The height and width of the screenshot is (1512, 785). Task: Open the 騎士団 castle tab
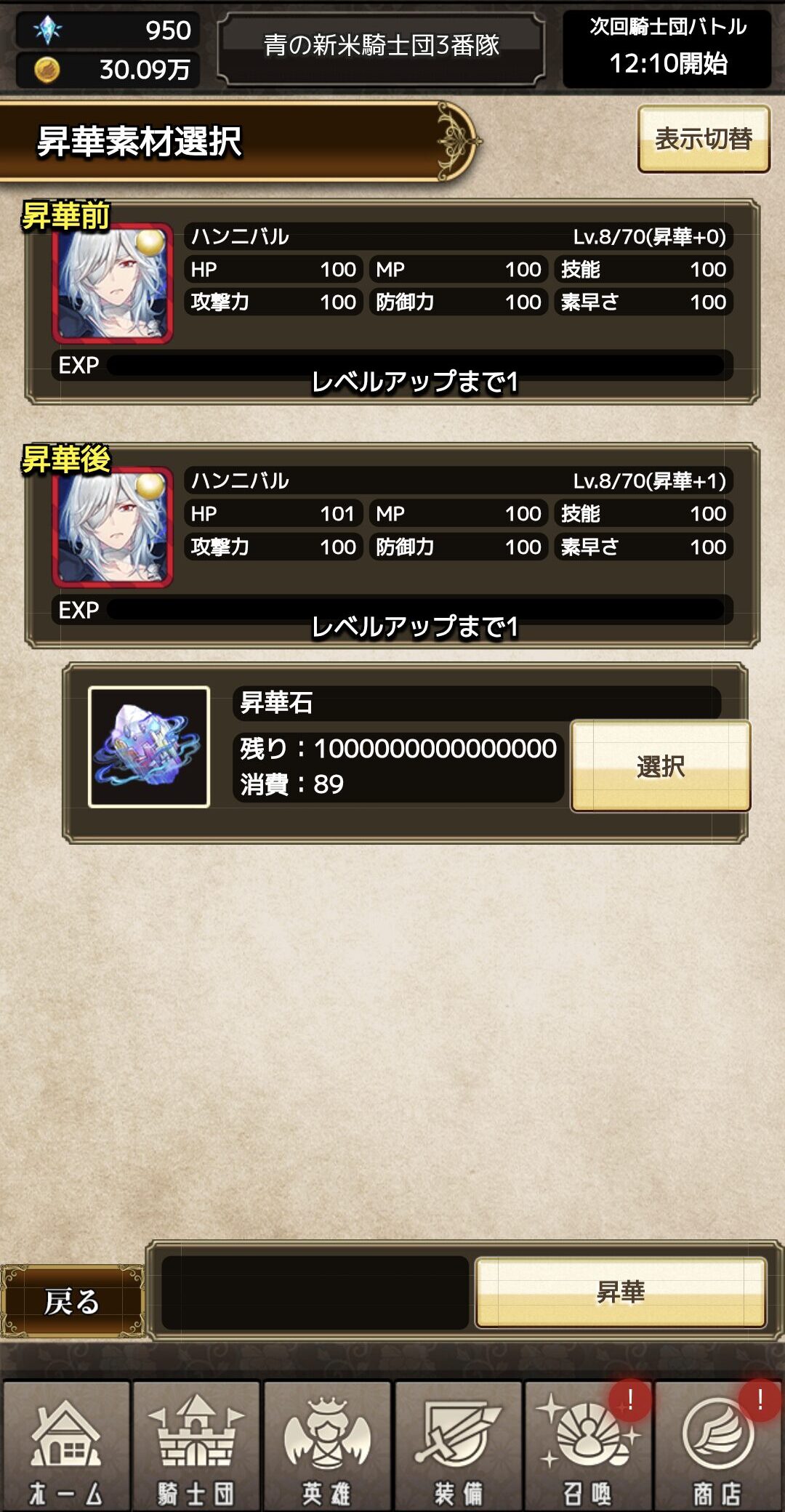[196, 1447]
